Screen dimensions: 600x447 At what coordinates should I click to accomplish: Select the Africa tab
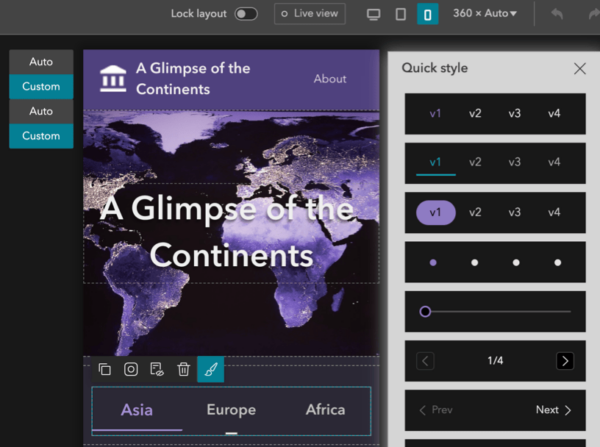click(x=325, y=410)
